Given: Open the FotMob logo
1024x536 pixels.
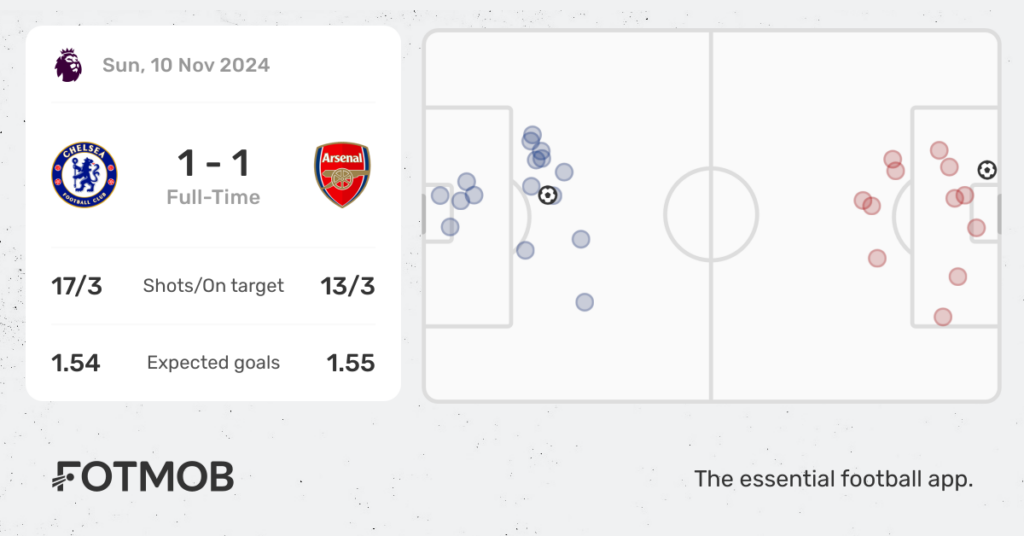Looking at the screenshot, I should point(142,476).
